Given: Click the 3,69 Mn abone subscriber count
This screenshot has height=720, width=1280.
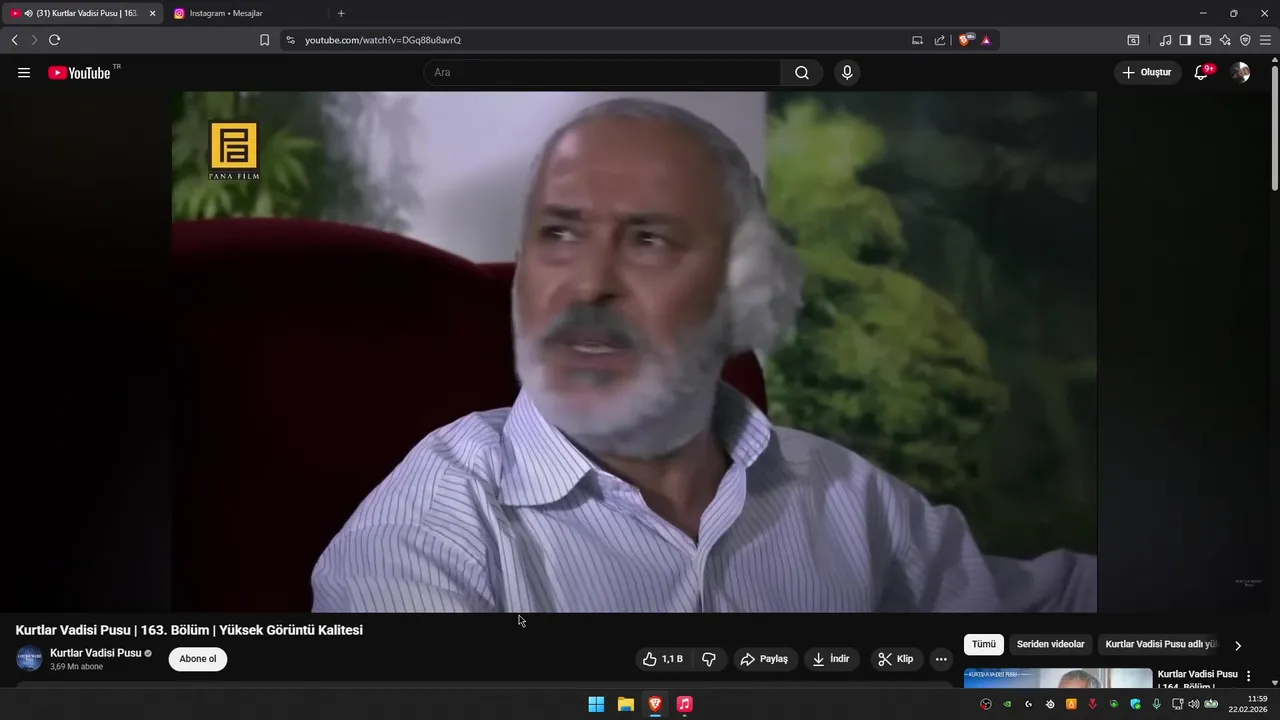Looking at the screenshot, I should (77, 667).
